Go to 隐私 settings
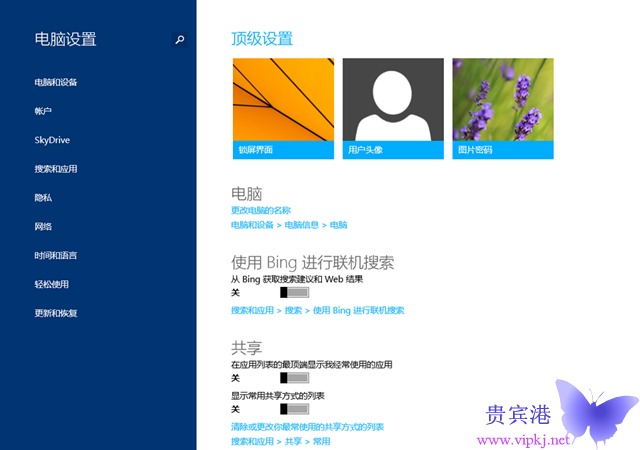The image size is (640, 450). [43, 198]
